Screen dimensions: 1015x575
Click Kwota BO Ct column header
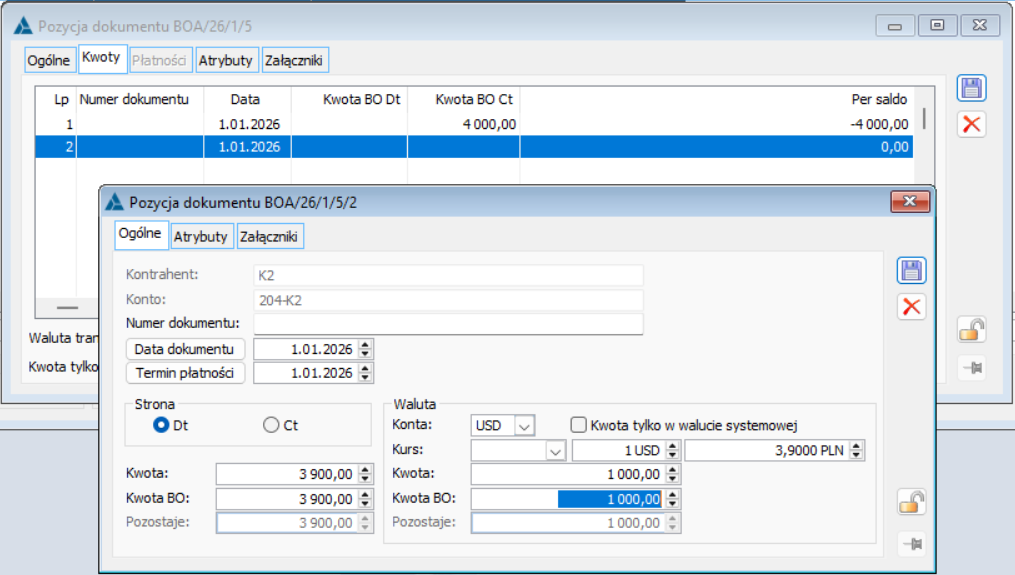coord(463,100)
